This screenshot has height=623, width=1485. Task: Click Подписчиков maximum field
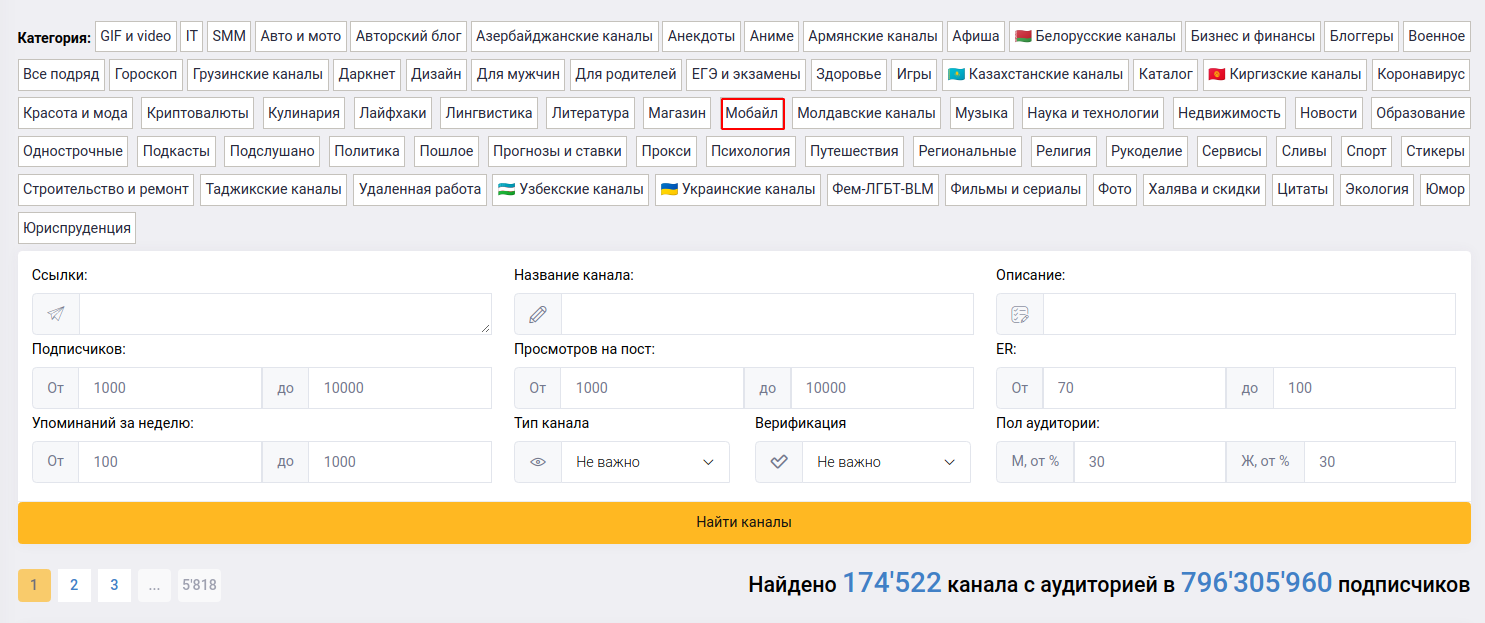(400, 388)
